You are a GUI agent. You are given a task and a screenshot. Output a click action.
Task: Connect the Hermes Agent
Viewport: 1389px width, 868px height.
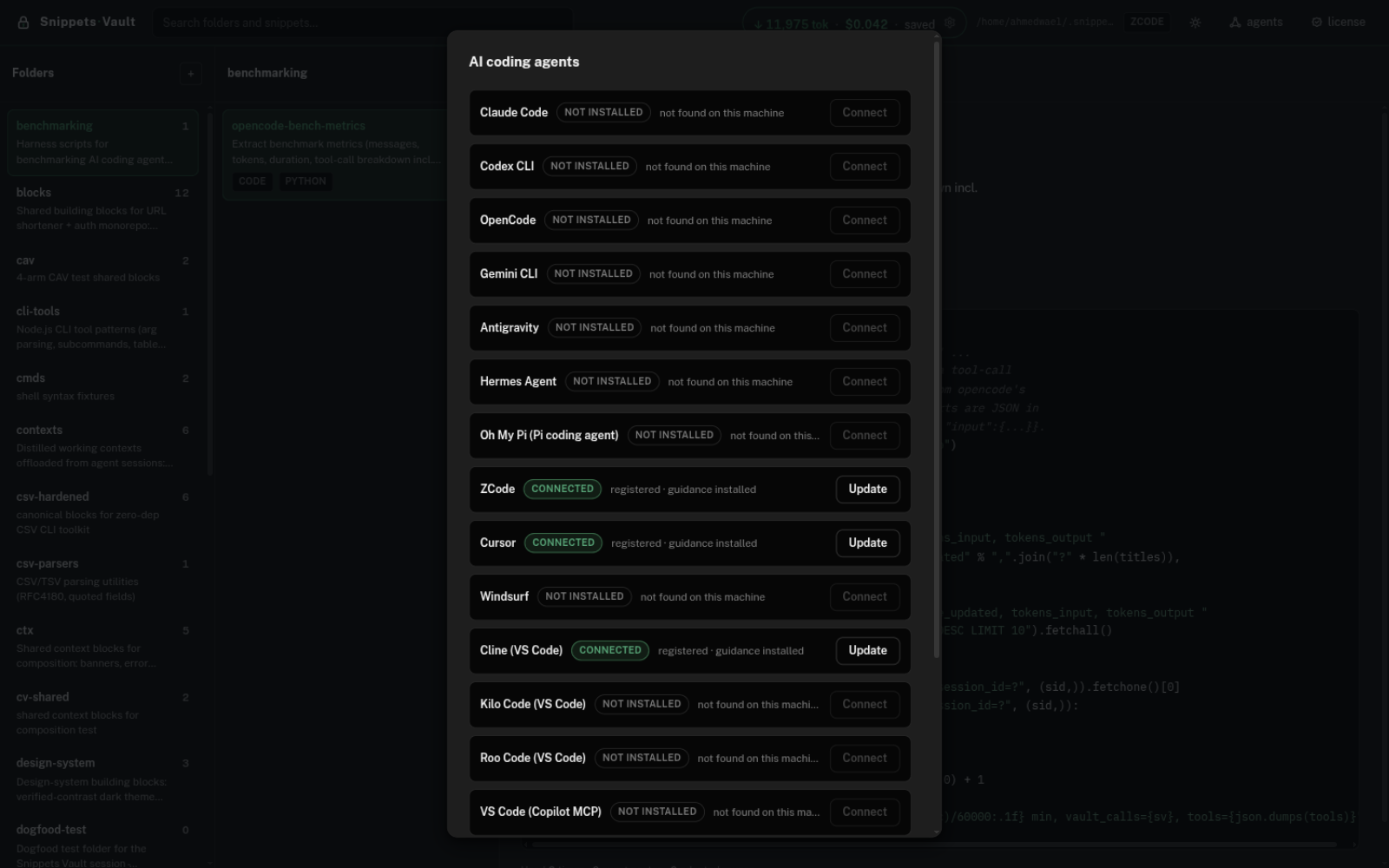tap(865, 382)
